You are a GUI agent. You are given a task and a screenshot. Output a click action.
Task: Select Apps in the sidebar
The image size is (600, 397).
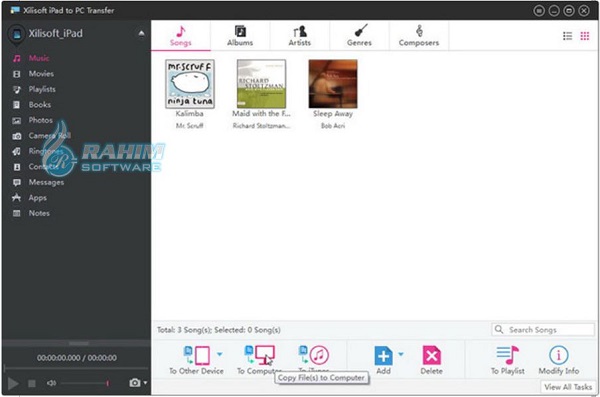tap(38, 198)
